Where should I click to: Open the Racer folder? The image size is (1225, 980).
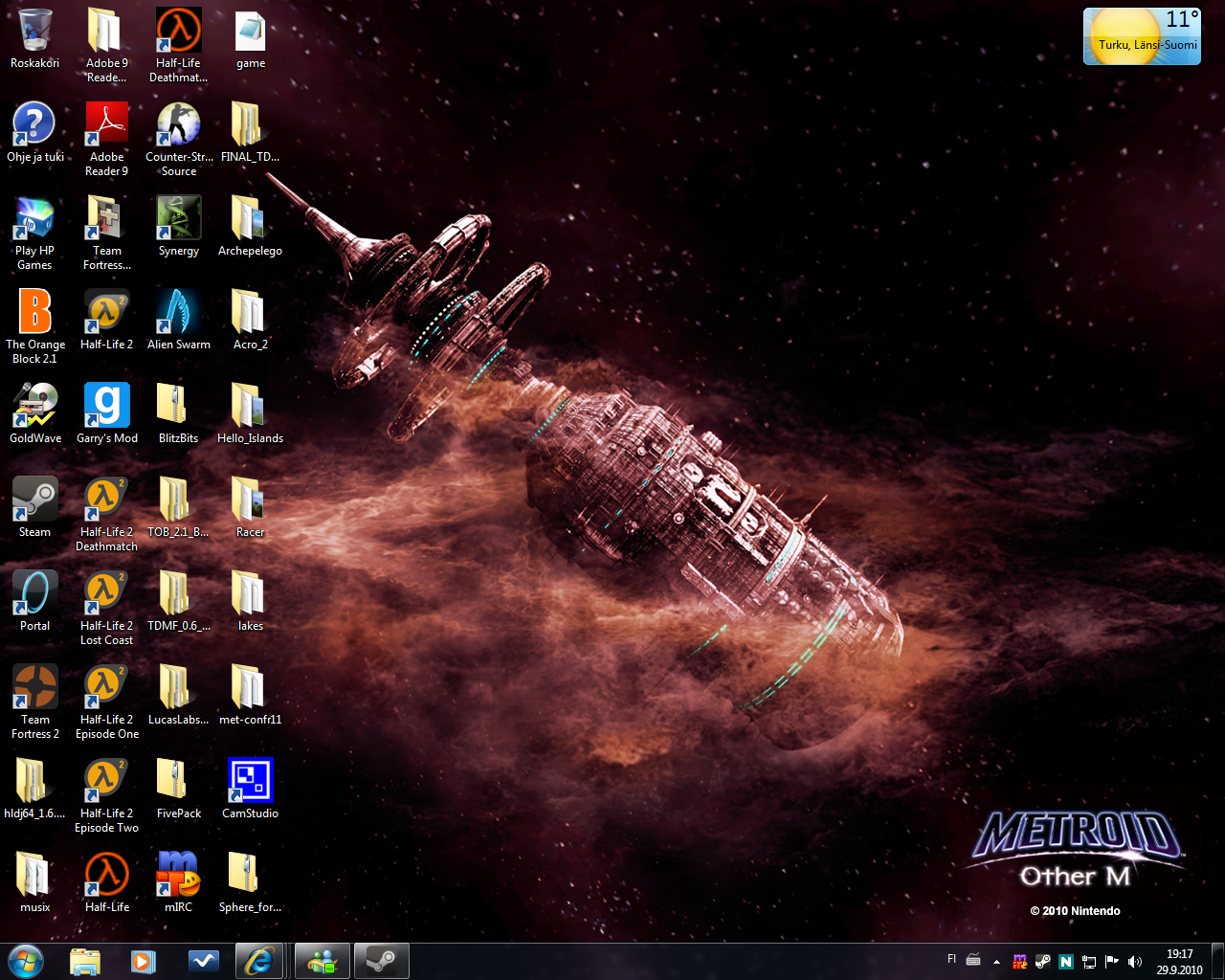[x=250, y=507]
